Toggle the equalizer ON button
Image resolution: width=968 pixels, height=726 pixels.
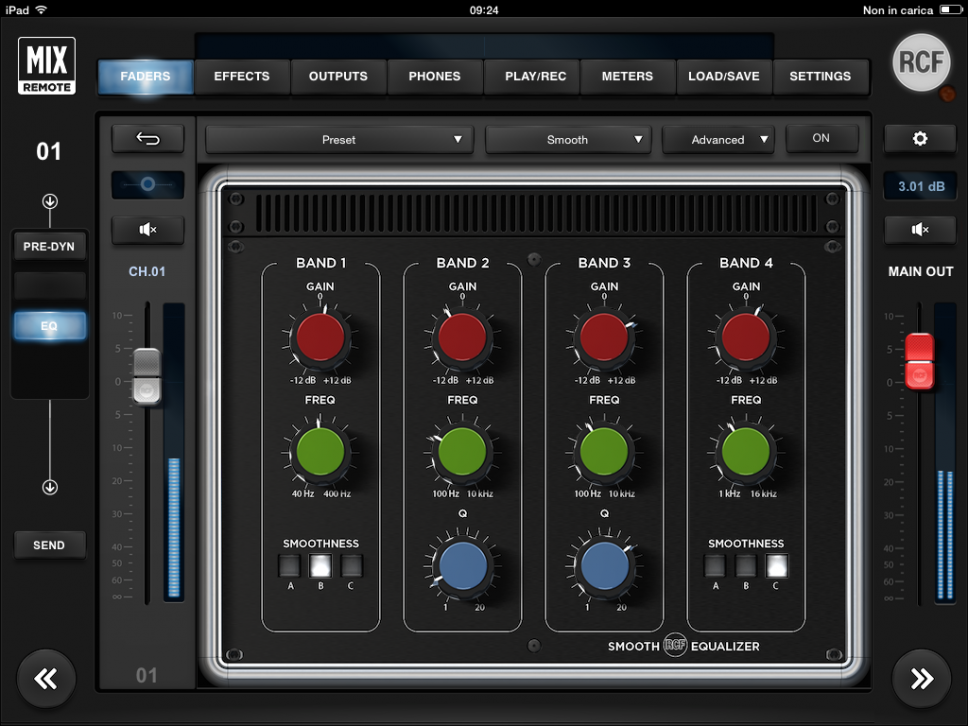pos(821,139)
